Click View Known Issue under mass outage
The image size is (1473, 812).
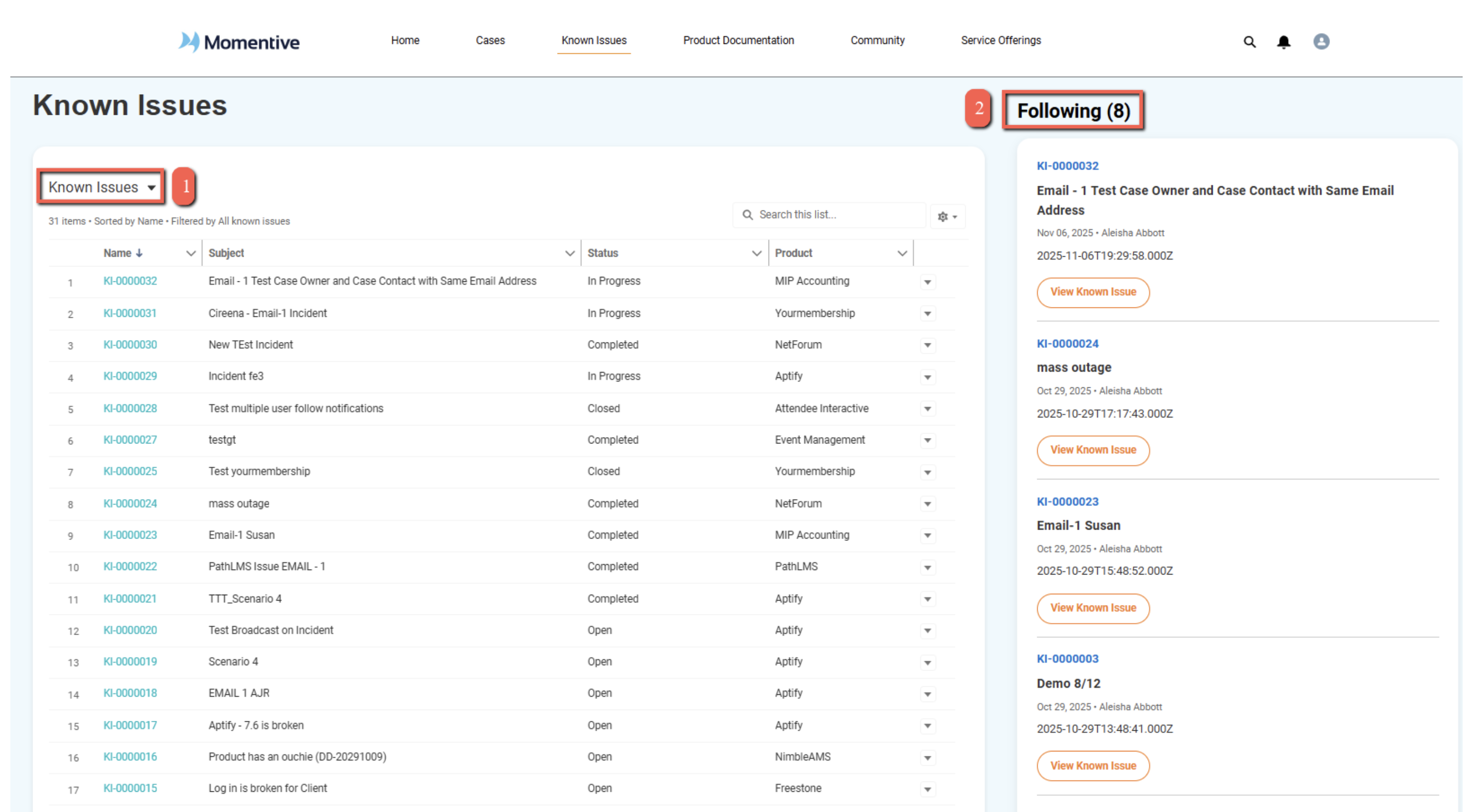[x=1093, y=450]
